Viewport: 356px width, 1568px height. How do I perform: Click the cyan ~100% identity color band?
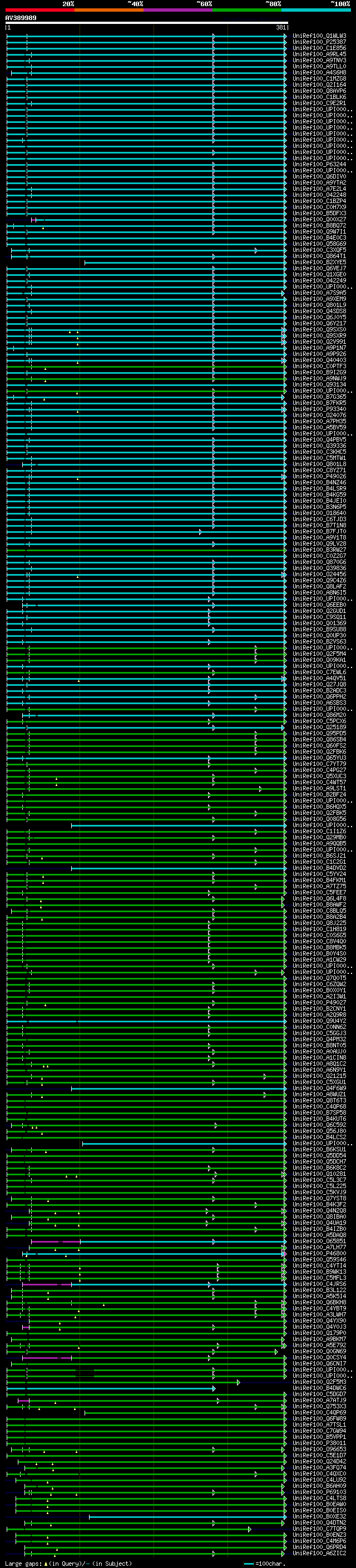click(x=316, y=10)
